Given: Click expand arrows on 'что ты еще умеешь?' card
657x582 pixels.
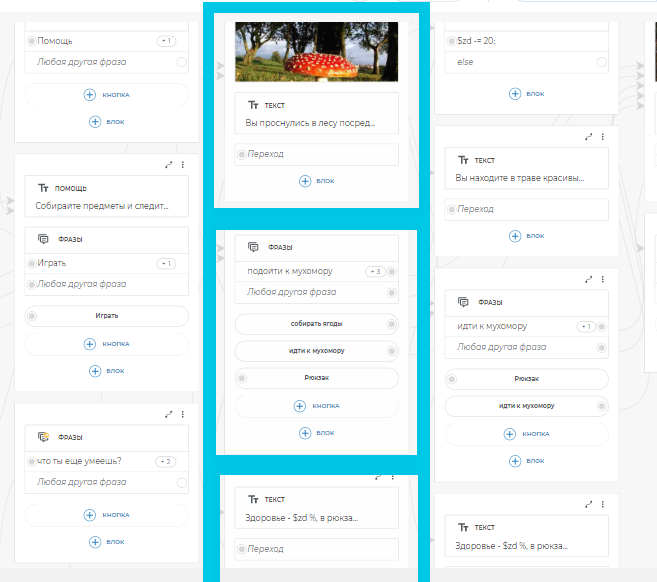Looking at the screenshot, I should (x=168, y=414).
